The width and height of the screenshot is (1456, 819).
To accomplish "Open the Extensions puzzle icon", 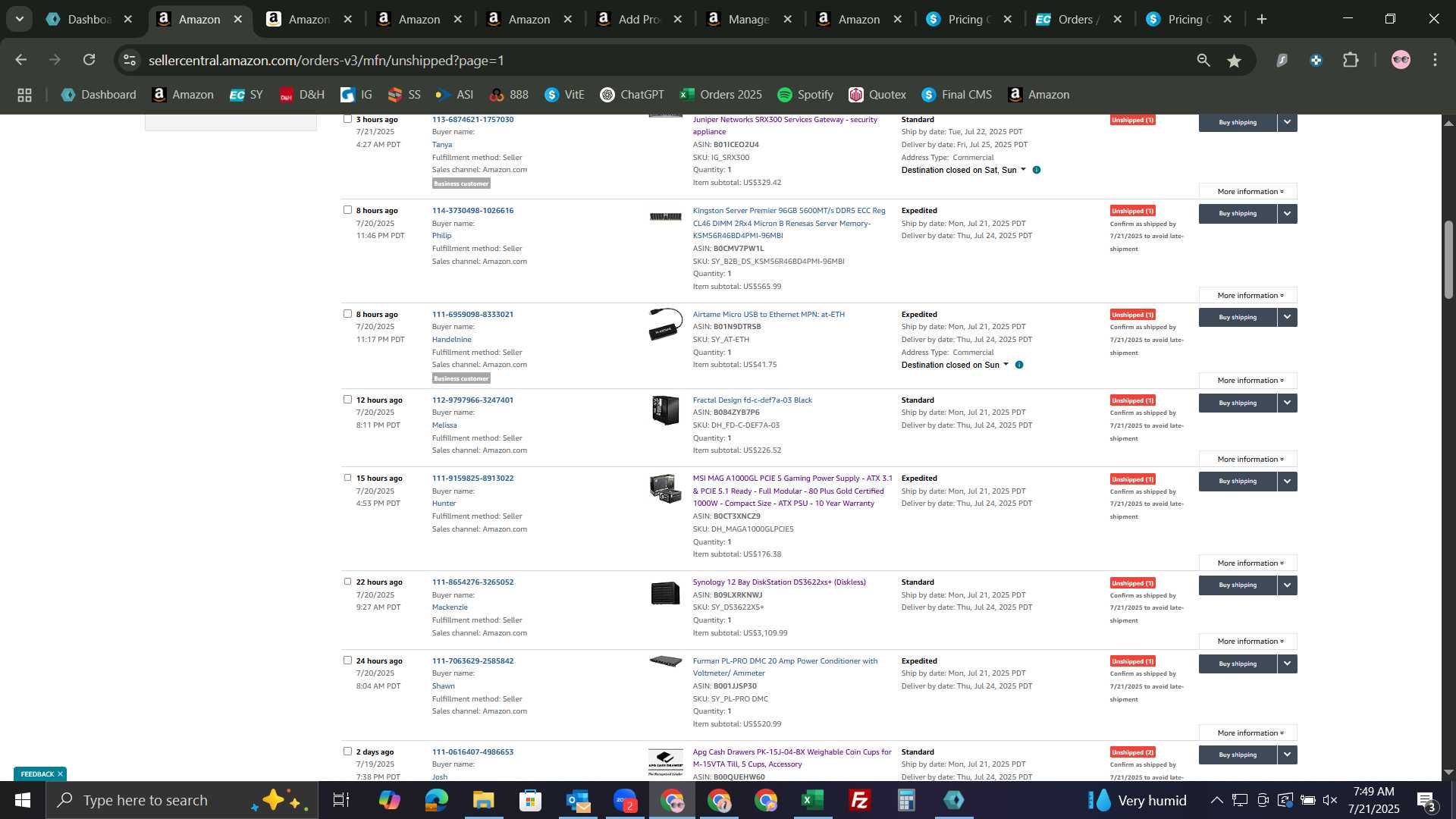I will (x=1351, y=60).
